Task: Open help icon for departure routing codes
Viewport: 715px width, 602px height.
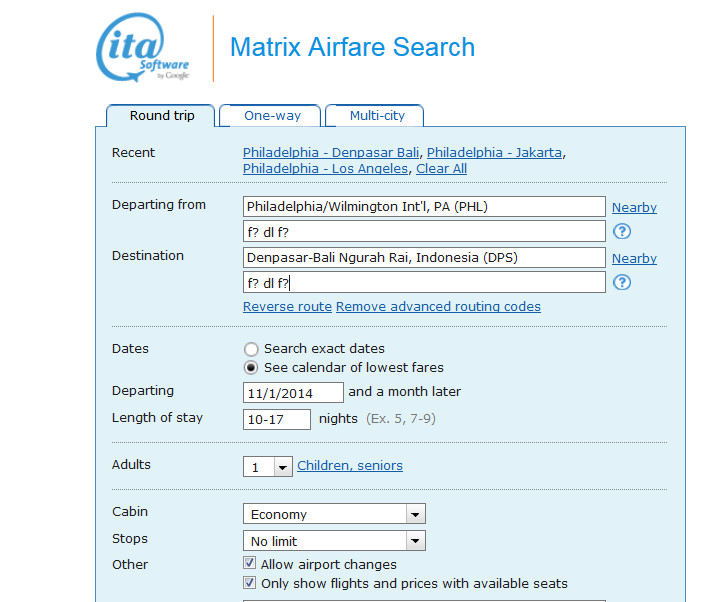Action: [x=622, y=231]
